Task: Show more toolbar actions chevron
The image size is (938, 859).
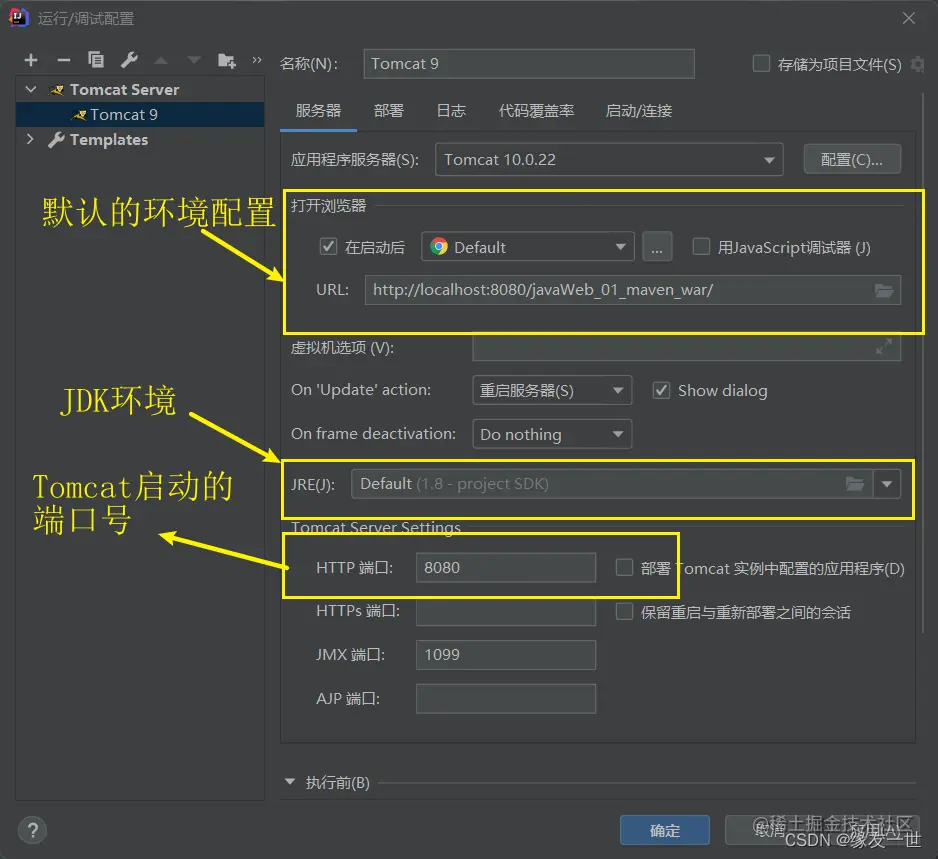Action: [257, 60]
